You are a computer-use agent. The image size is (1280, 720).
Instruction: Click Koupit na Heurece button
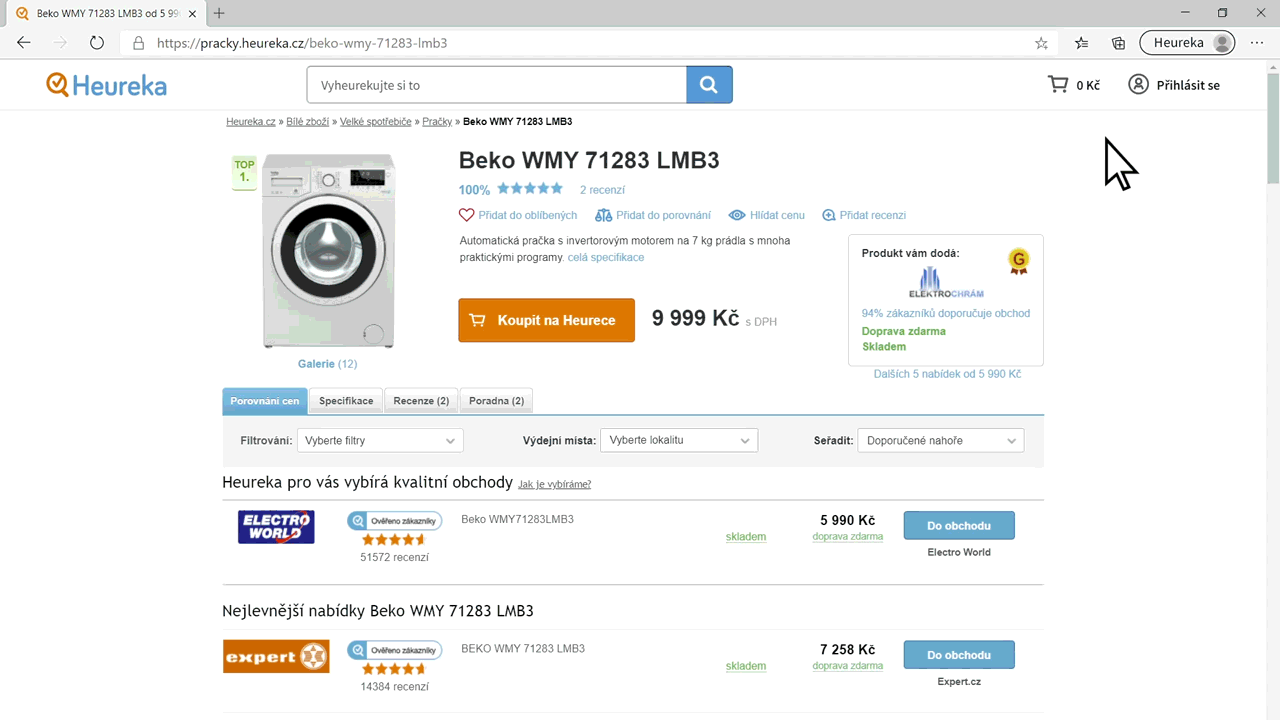click(x=546, y=320)
